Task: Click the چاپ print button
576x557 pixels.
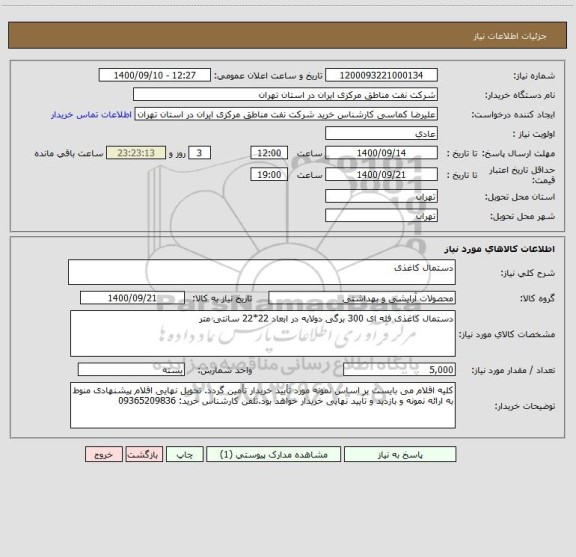Action: point(184,454)
